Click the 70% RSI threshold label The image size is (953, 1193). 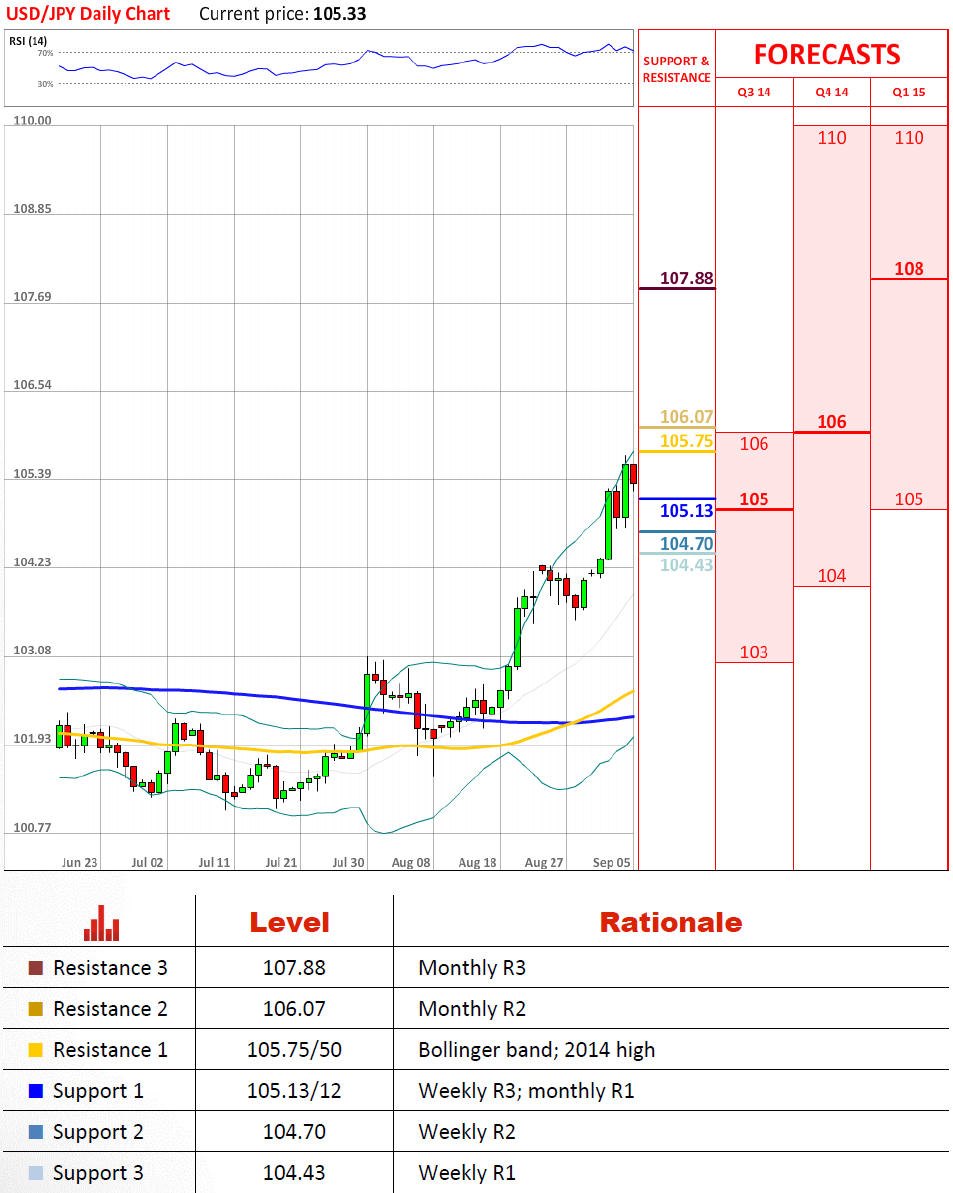(46, 53)
